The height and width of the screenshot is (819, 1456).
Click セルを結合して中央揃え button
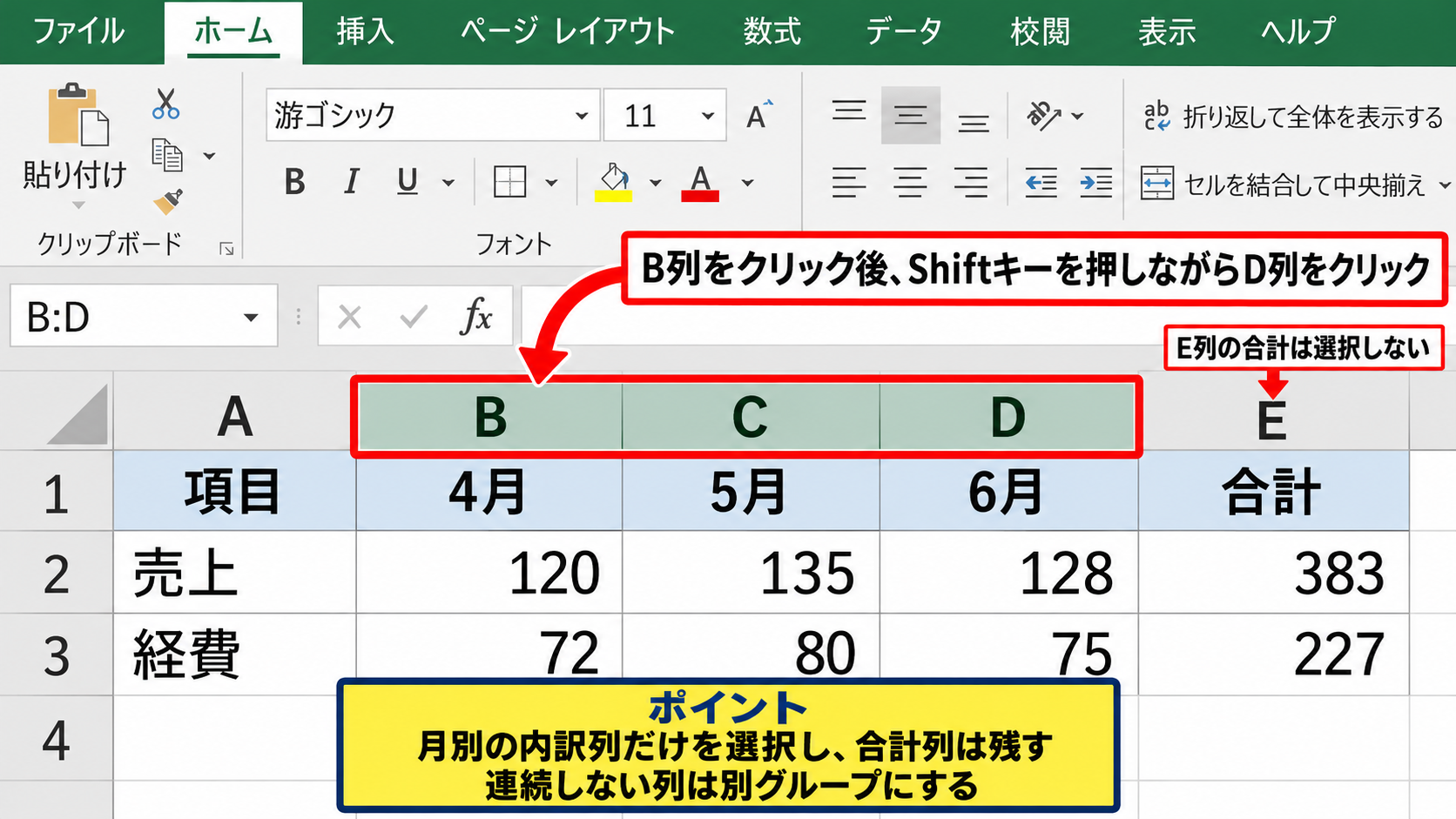click(1283, 184)
